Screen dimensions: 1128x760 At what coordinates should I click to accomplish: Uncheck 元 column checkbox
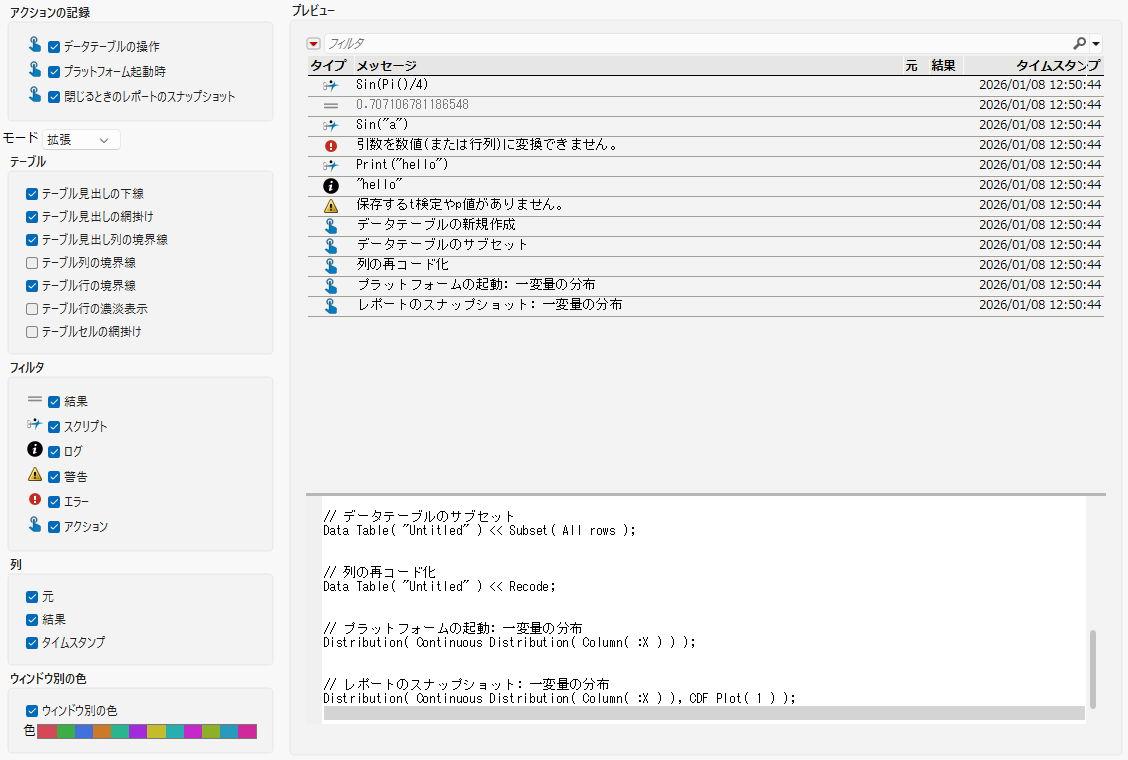click(32, 597)
